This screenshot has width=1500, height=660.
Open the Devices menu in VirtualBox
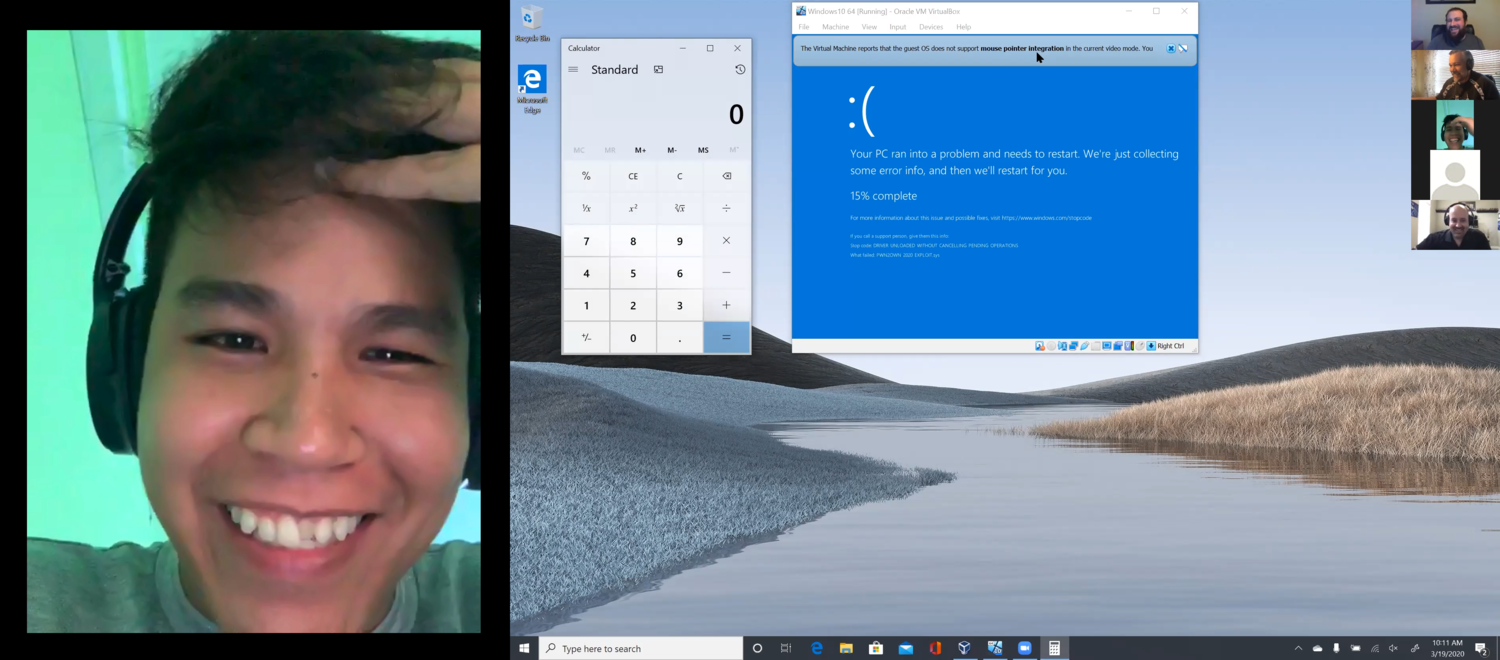tap(931, 27)
